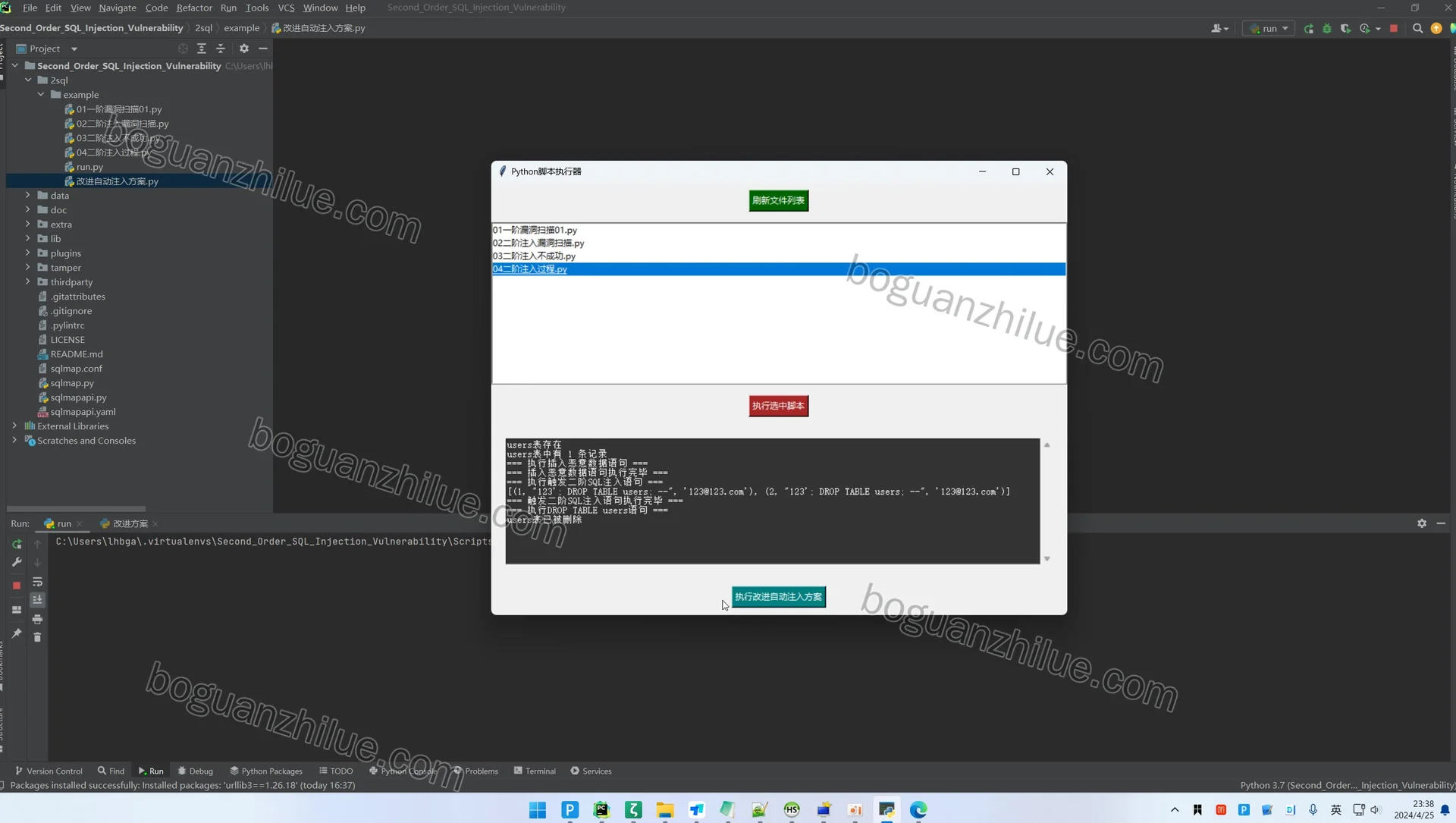The height and width of the screenshot is (823, 1456).
Task: Click the Stop icon in the Run panel
Action: point(17,585)
